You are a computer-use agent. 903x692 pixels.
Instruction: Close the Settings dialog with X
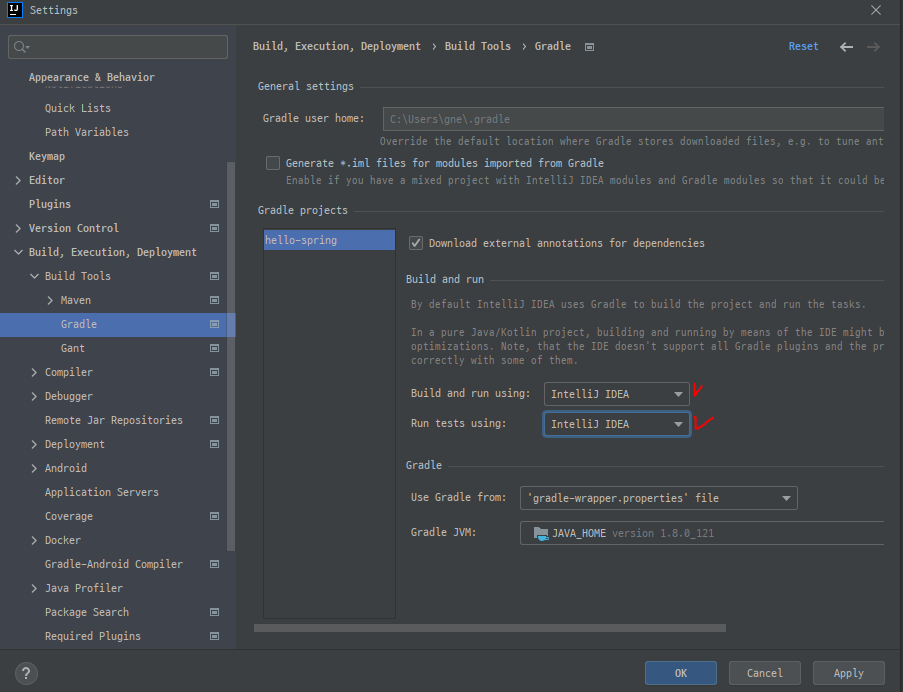(875, 10)
